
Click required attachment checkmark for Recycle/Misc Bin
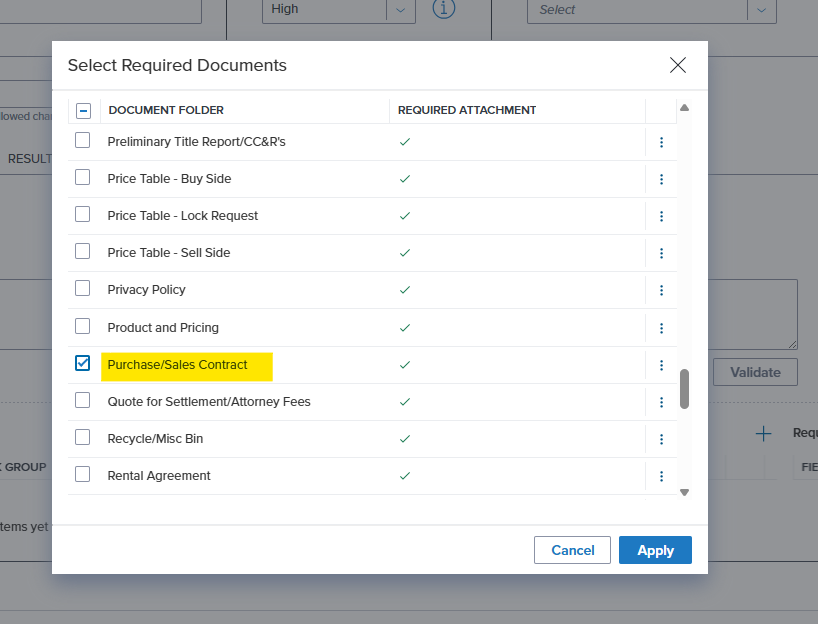(x=405, y=439)
